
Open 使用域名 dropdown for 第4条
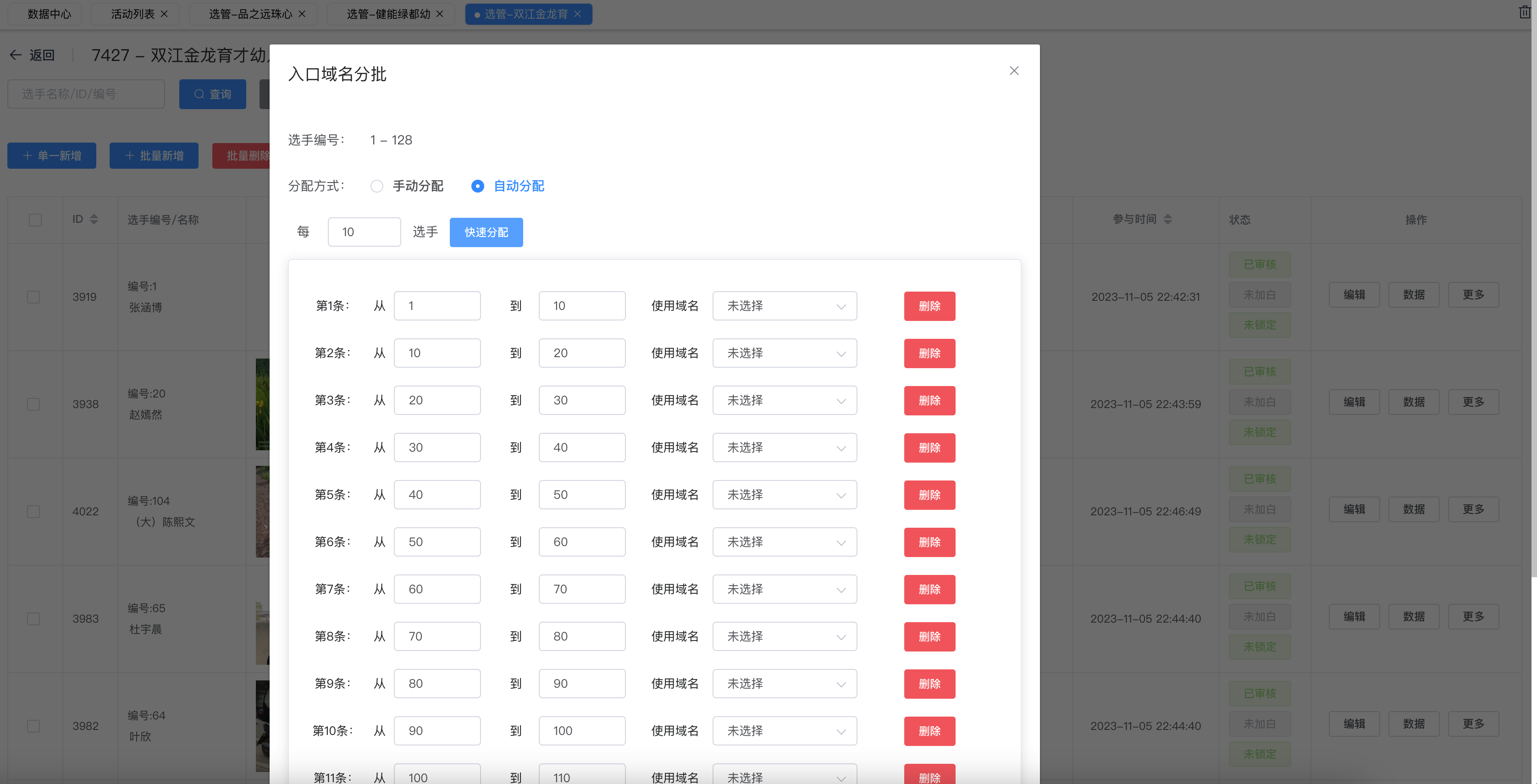[785, 447]
